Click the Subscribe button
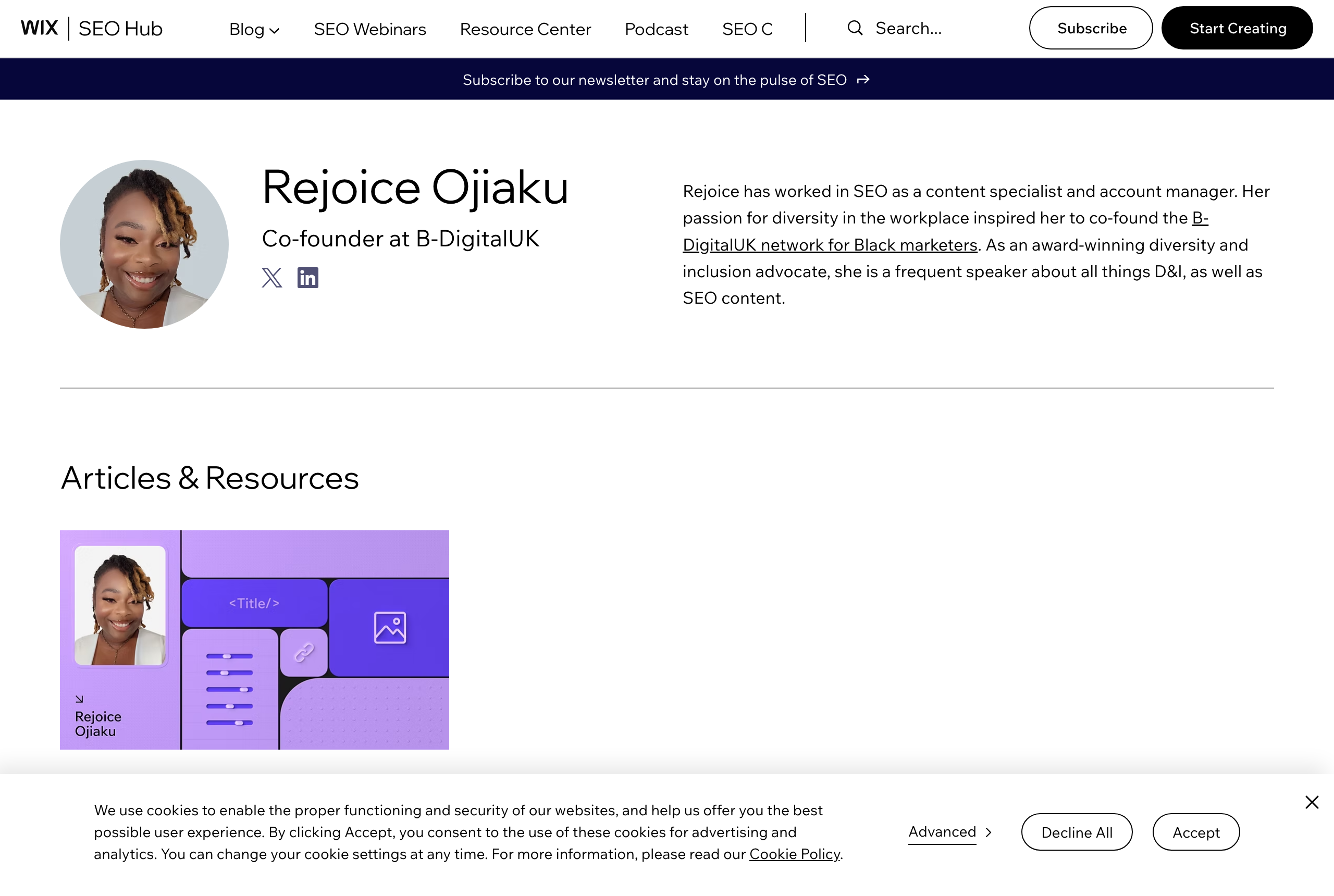1334x896 pixels. (1091, 28)
